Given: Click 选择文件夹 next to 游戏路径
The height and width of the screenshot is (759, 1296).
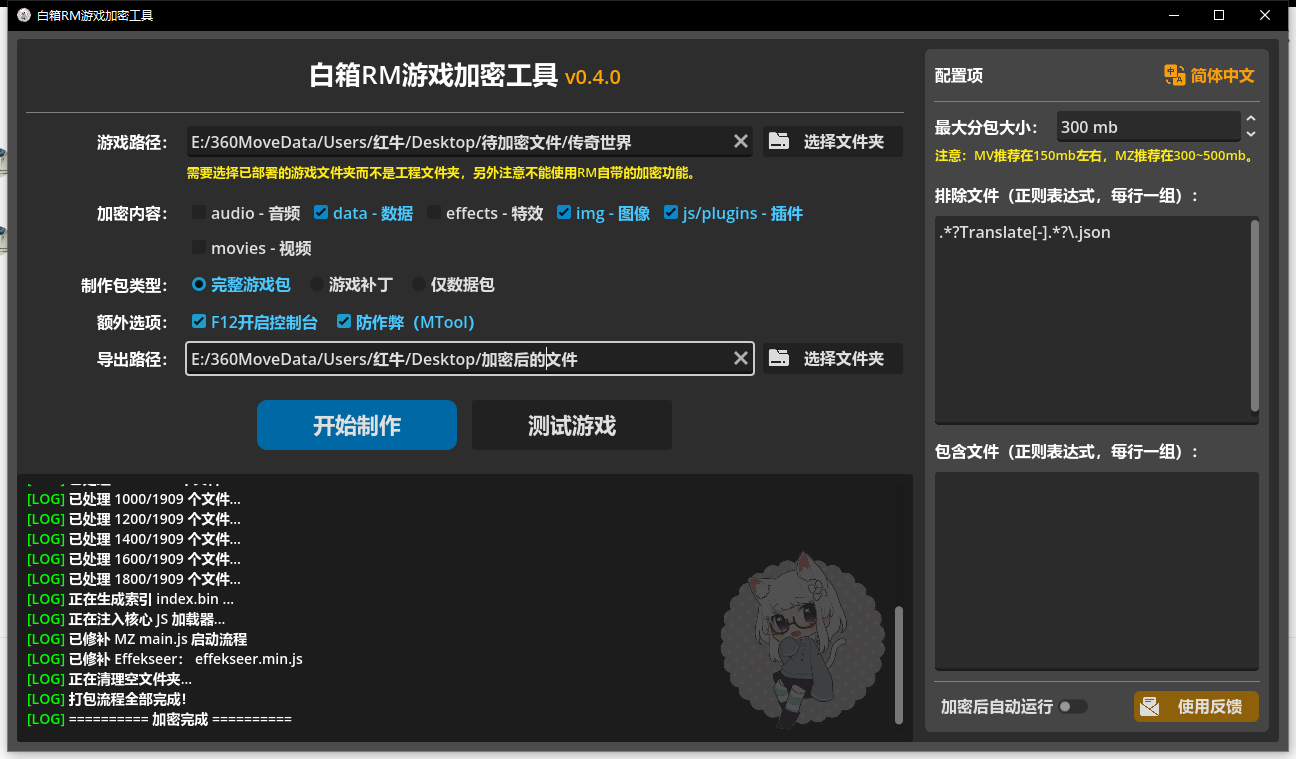Looking at the screenshot, I should pyautogui.click(x=832, y=141).
